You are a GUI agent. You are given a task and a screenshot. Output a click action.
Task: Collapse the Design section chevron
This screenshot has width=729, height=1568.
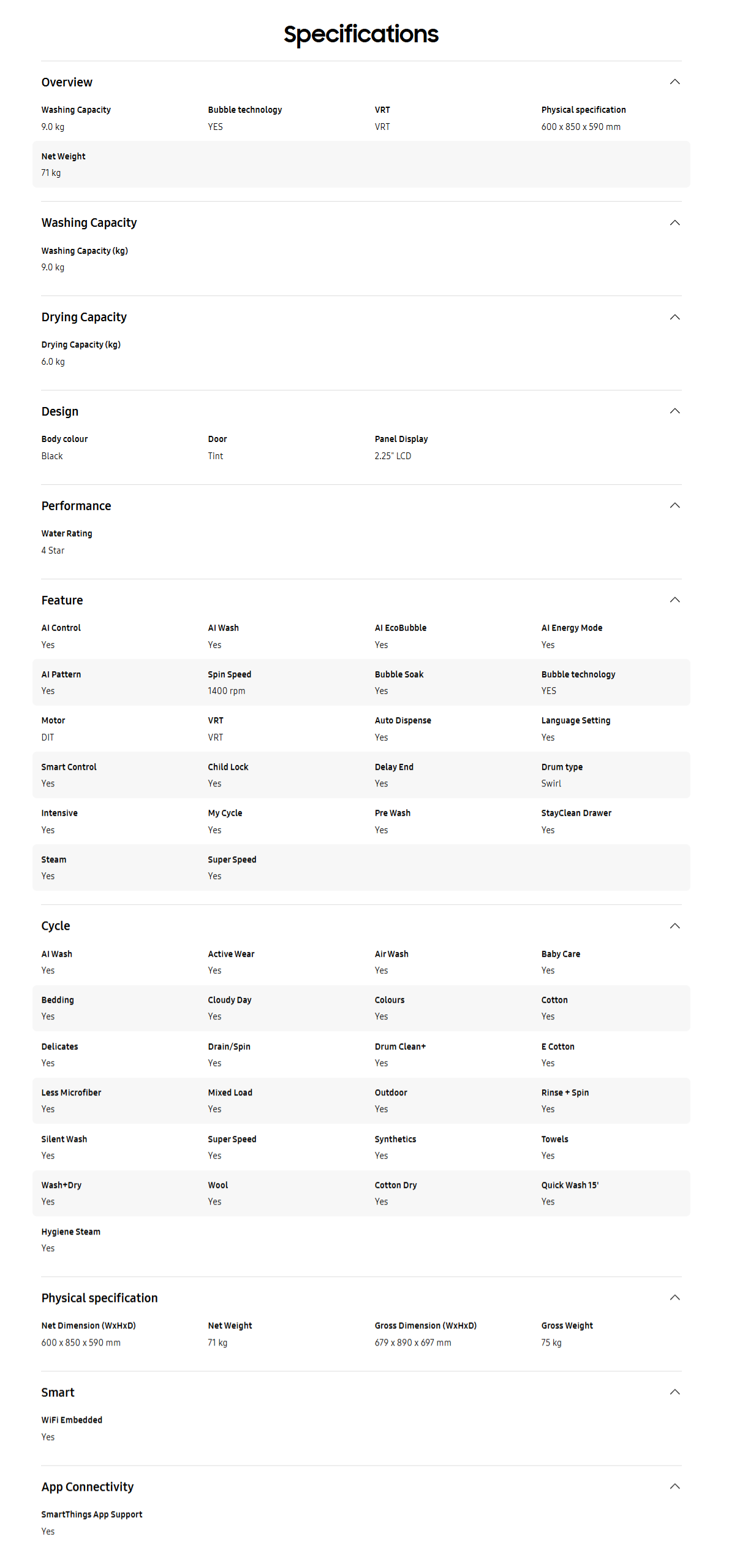point(674,411)
